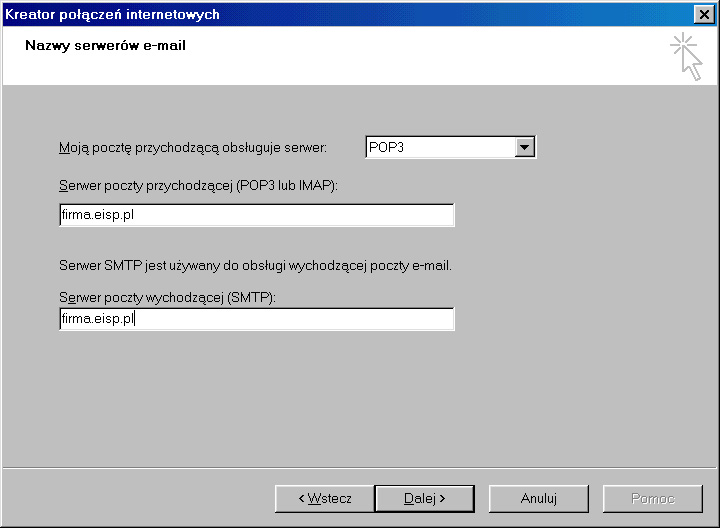Screen dimensions: 720x528
Task: Click the 'Nazwy serwerów e-mail' heading
Action: point(105,46)
